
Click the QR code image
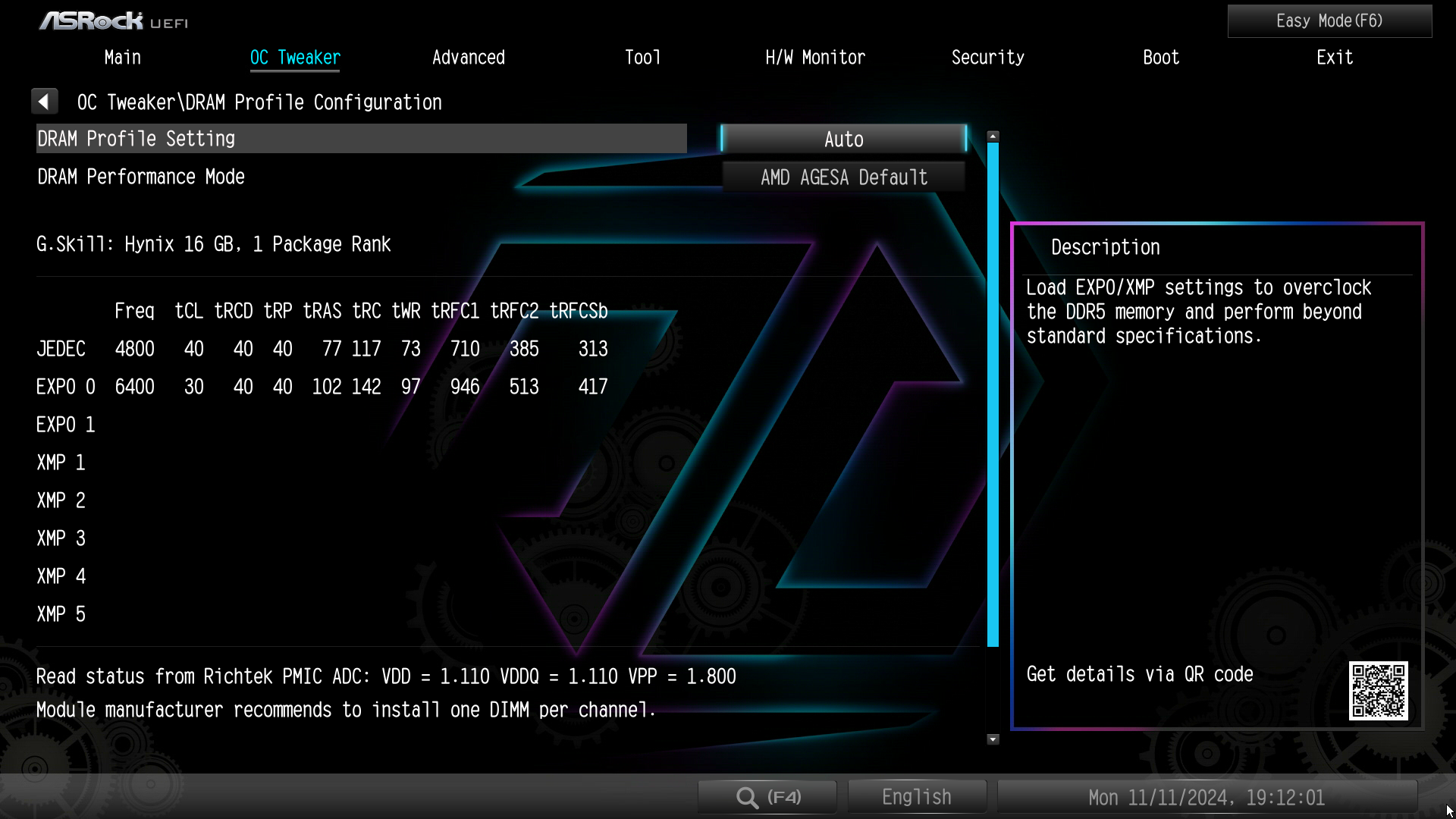pos(1378,691)
